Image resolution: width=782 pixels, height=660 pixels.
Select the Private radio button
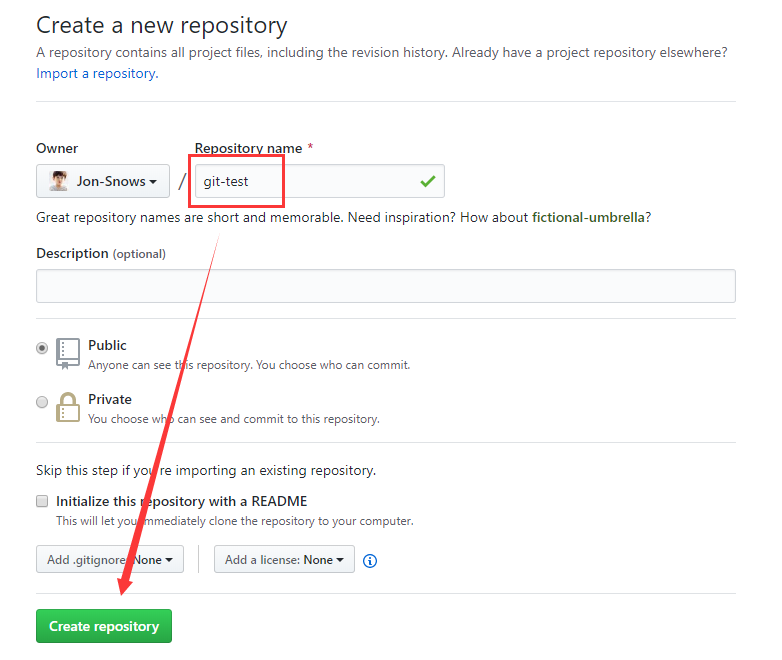[x=42, y=402]
